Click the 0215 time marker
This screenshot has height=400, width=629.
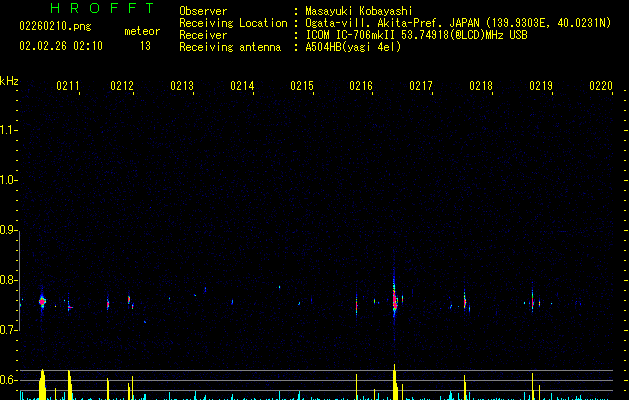[302, 86]
